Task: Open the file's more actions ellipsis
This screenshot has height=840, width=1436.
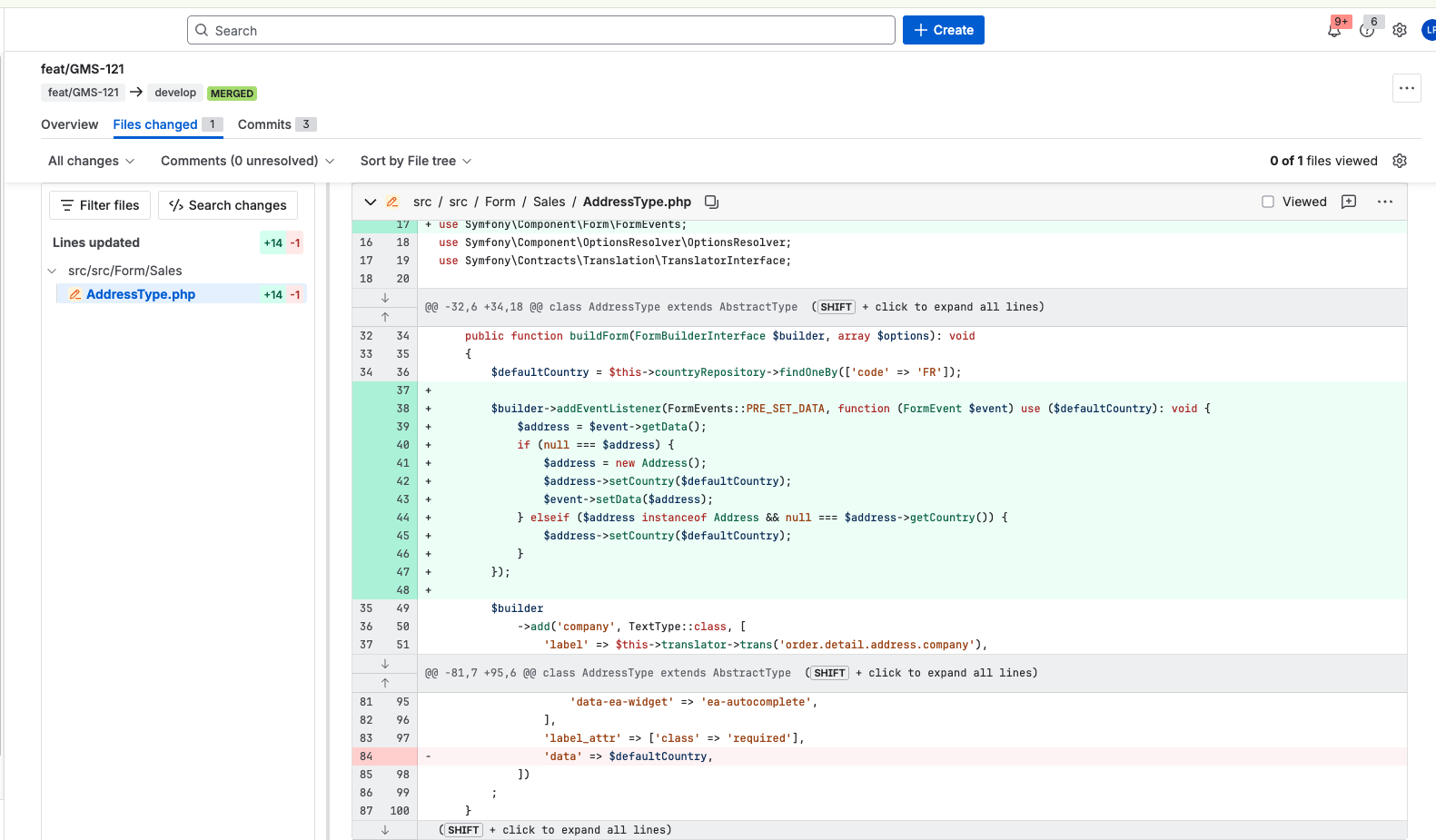Action: (x=1384, y=202)
